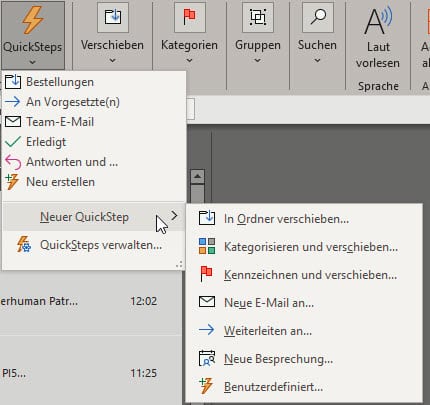Screen dimensions: 430x405
Task: Click the colored squares Kategorisieren icon
Action: click(x=207, y=246)
